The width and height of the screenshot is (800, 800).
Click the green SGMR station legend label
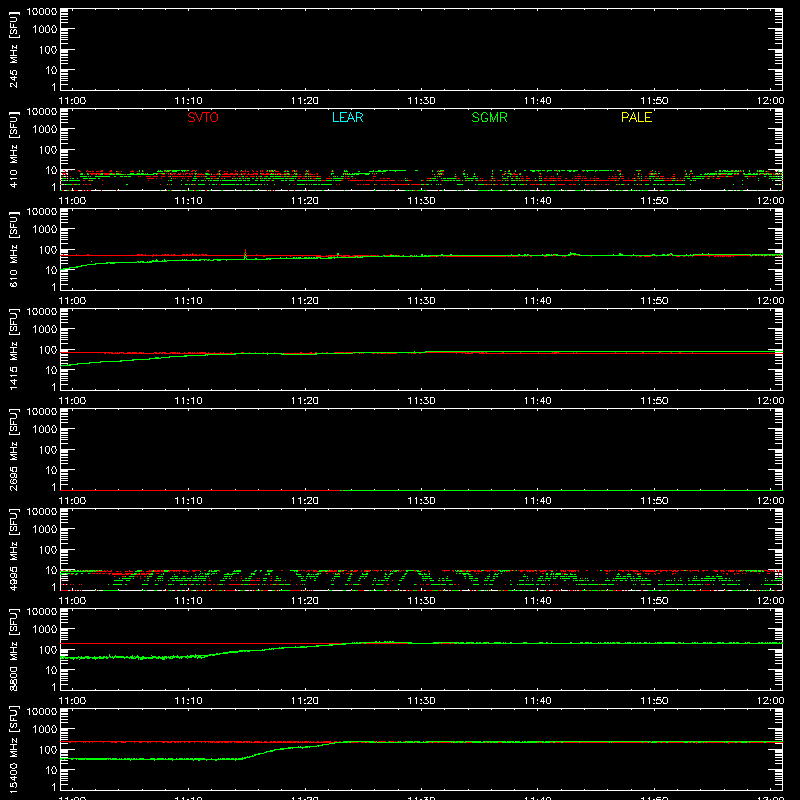click(x=489, y=117)
